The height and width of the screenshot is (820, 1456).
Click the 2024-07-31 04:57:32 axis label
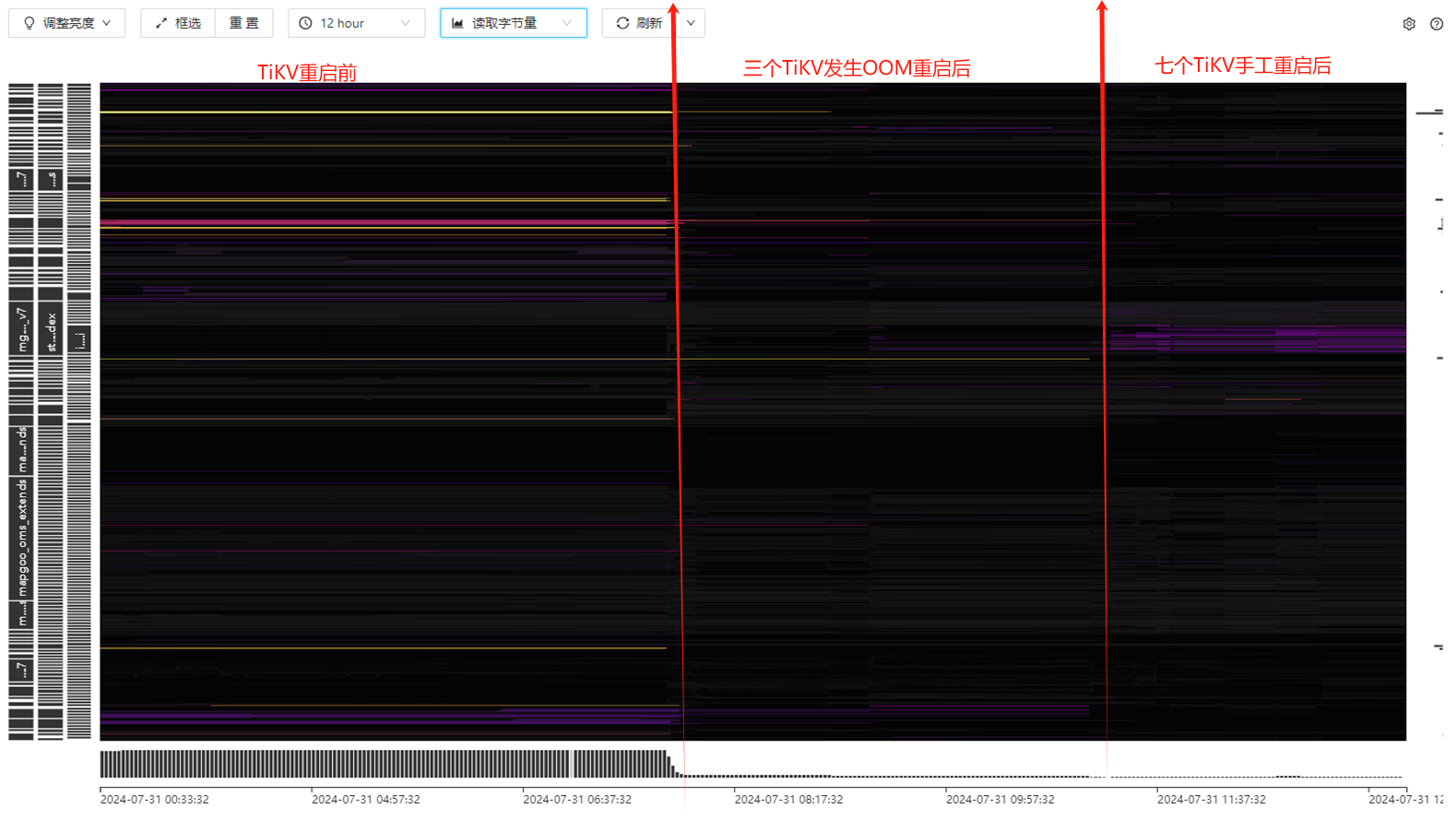(x=366, y=800)
